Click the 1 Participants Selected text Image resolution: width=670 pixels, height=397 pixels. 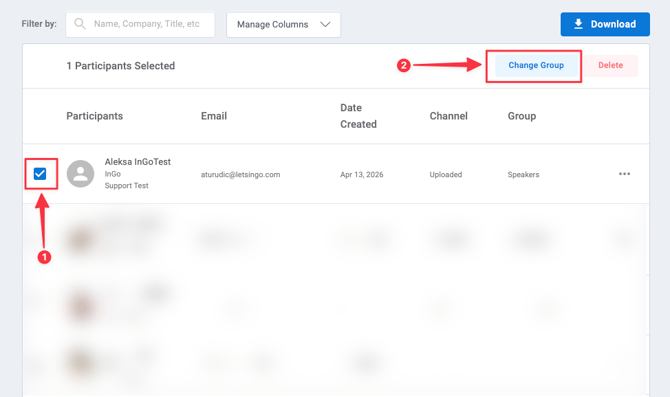120,66
